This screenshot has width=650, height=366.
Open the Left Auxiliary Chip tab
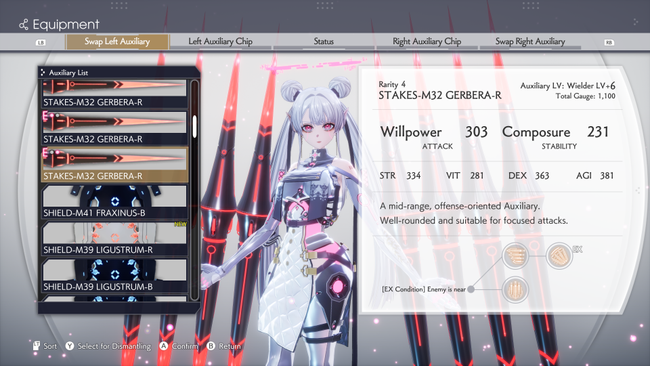[220, 41]
